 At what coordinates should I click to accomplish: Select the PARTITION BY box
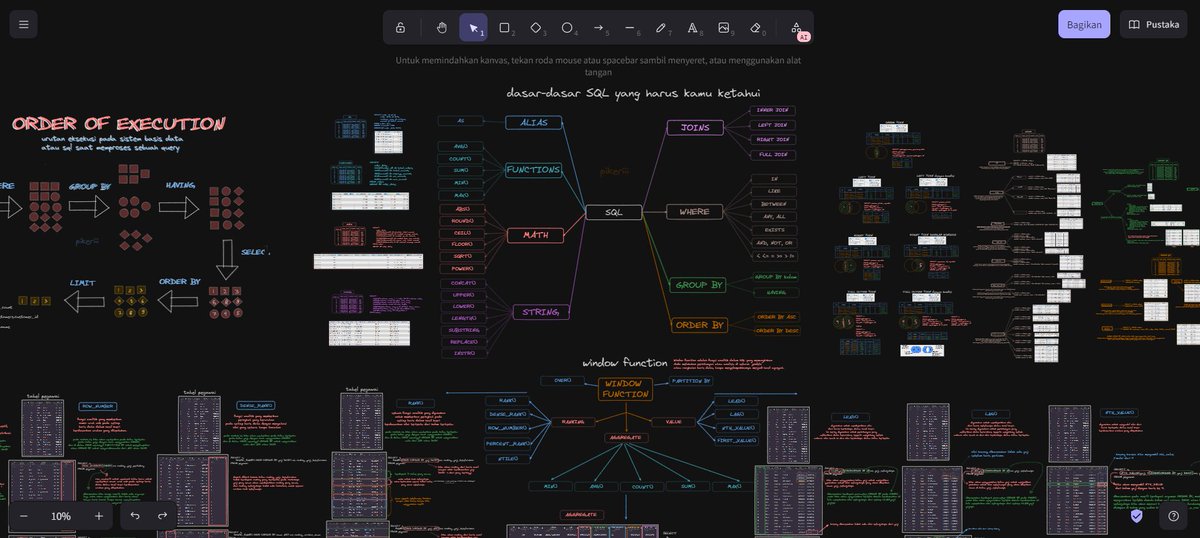coord(692,381)
